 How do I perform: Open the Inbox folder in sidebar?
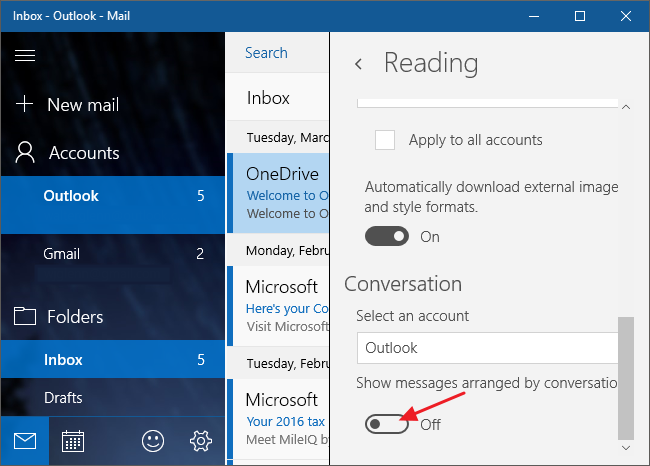(113, 359)
